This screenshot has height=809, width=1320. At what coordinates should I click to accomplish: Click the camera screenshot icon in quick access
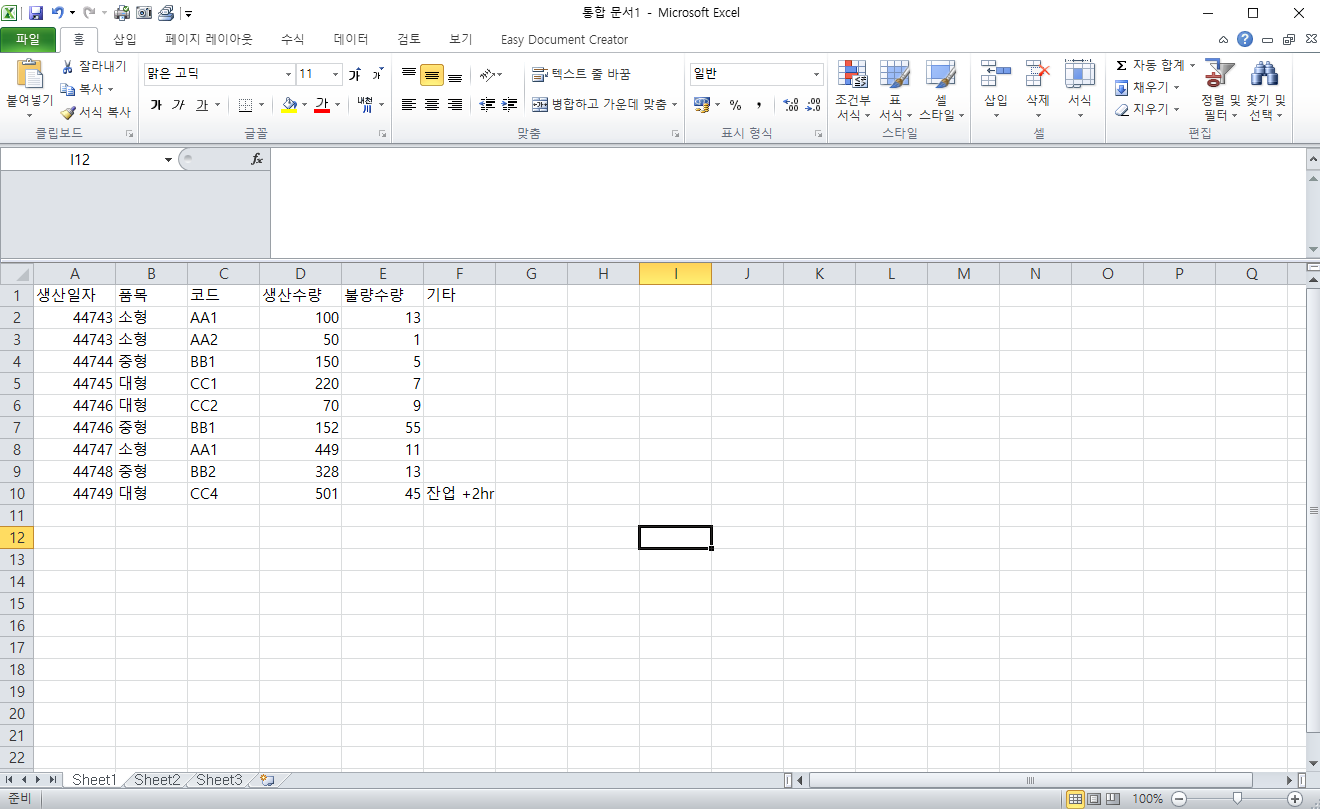point(144,13)
